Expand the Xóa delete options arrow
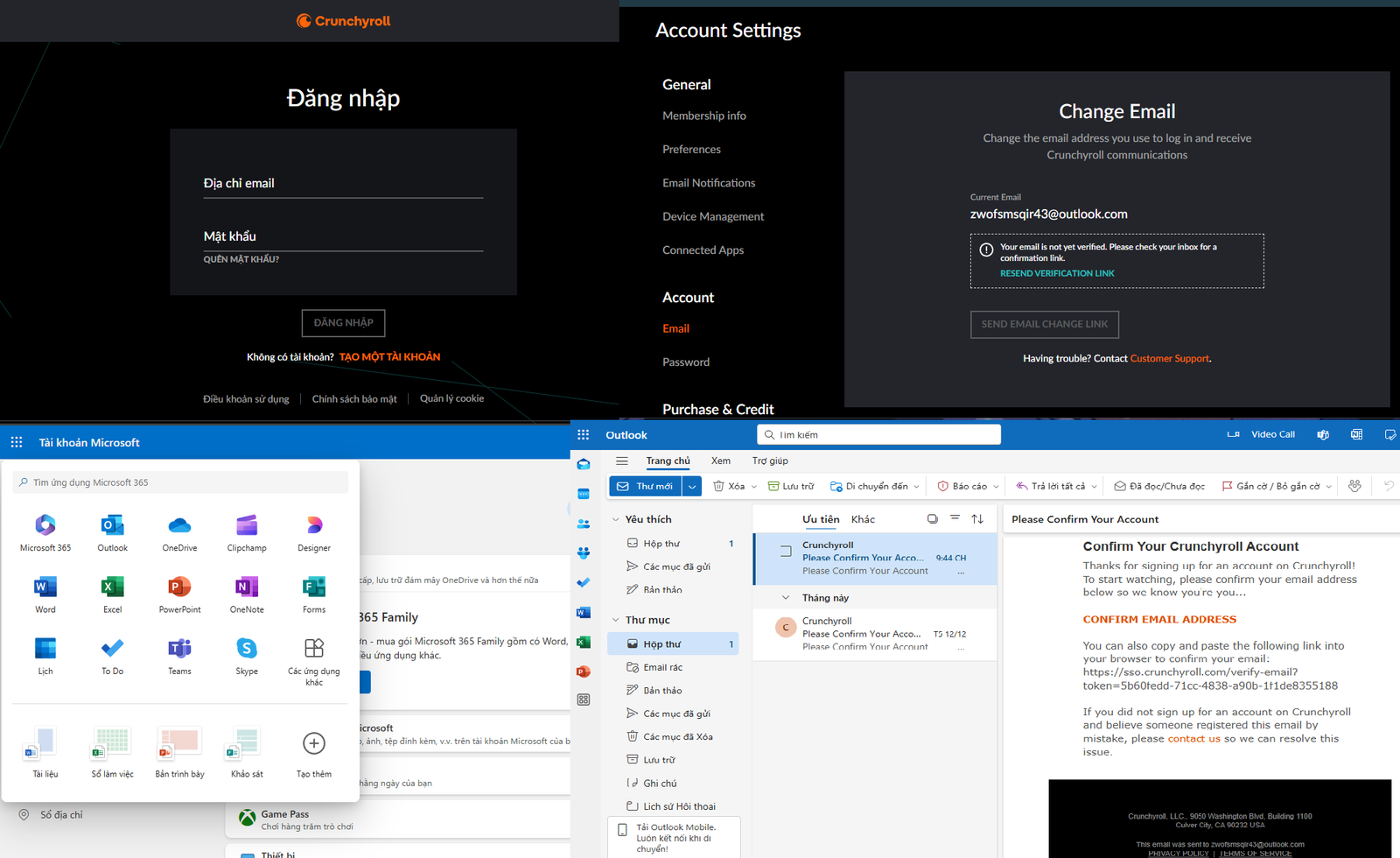Screen dimensions: 1400x858 pyautogui.click(x=753, y=487)
